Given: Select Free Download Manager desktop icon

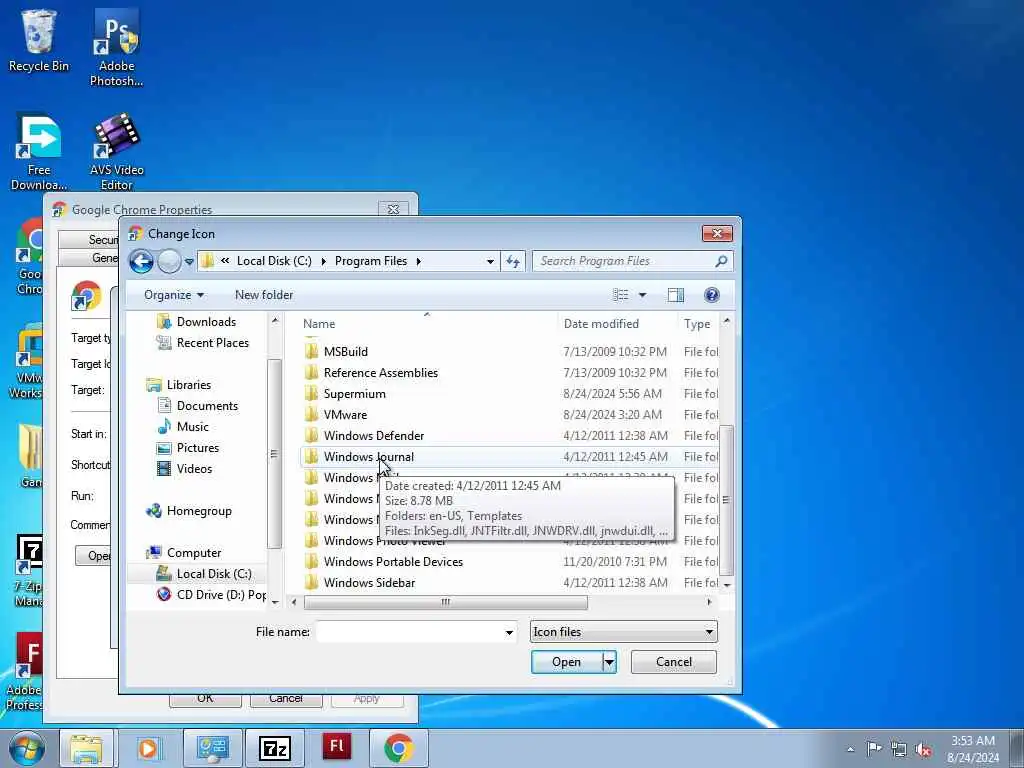Looking at the screenshot, I should 39,152.
